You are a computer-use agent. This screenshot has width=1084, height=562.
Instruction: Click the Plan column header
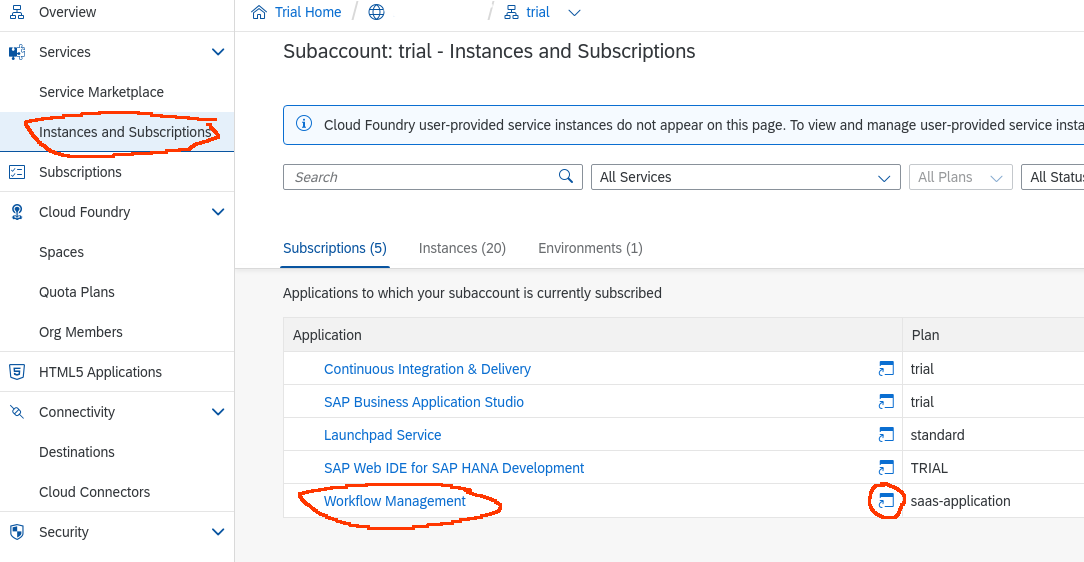[993, 335]
